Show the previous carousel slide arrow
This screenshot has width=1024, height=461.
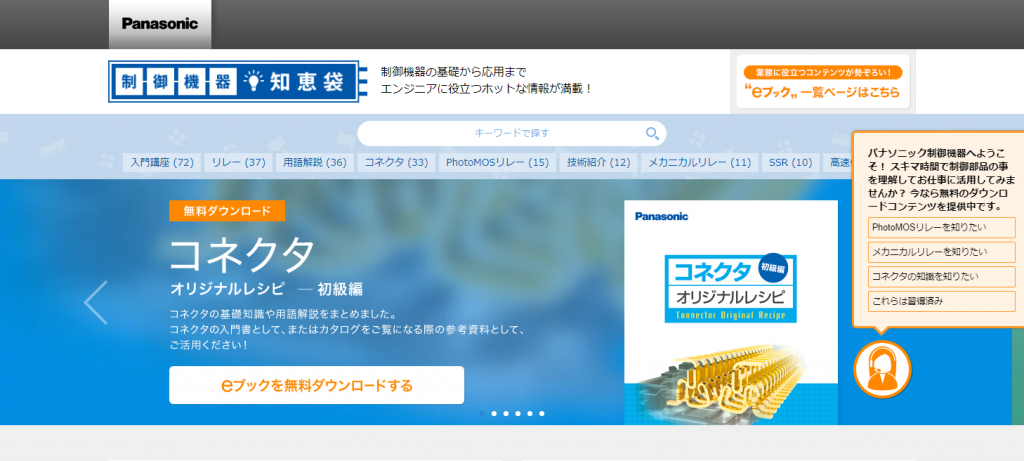coord(96,302)
